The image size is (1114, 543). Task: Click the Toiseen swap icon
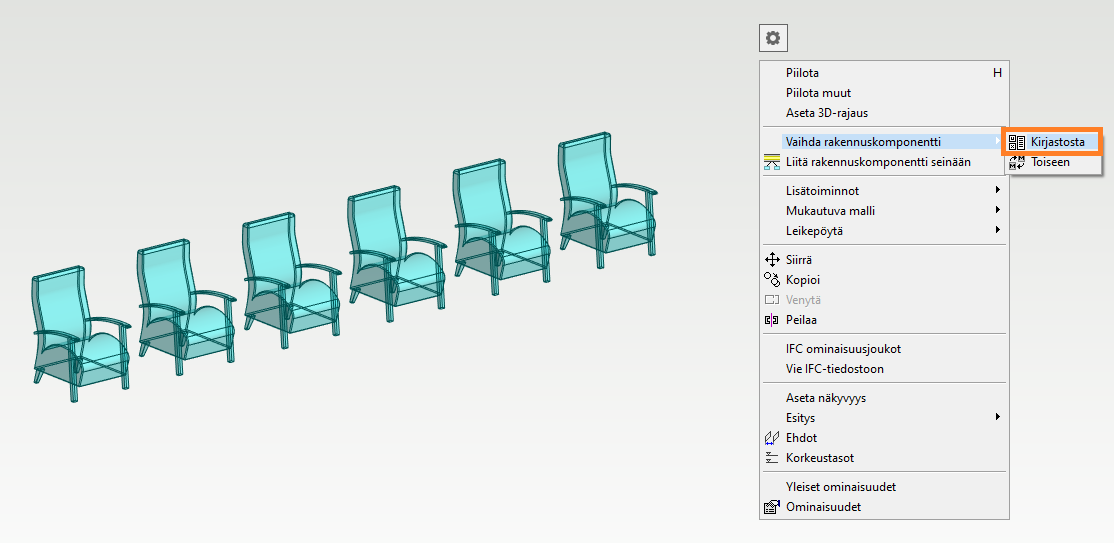point(1017,161)
